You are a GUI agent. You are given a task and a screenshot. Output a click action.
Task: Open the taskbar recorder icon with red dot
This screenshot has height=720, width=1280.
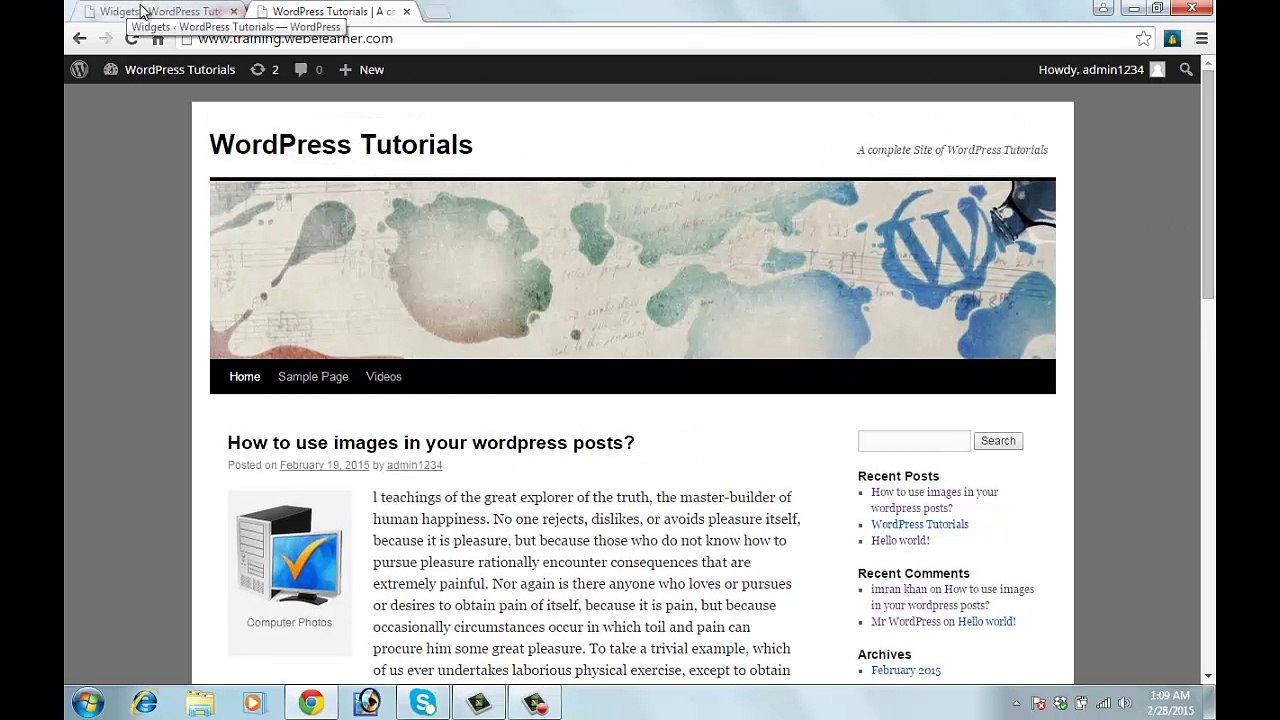[535, 703]
